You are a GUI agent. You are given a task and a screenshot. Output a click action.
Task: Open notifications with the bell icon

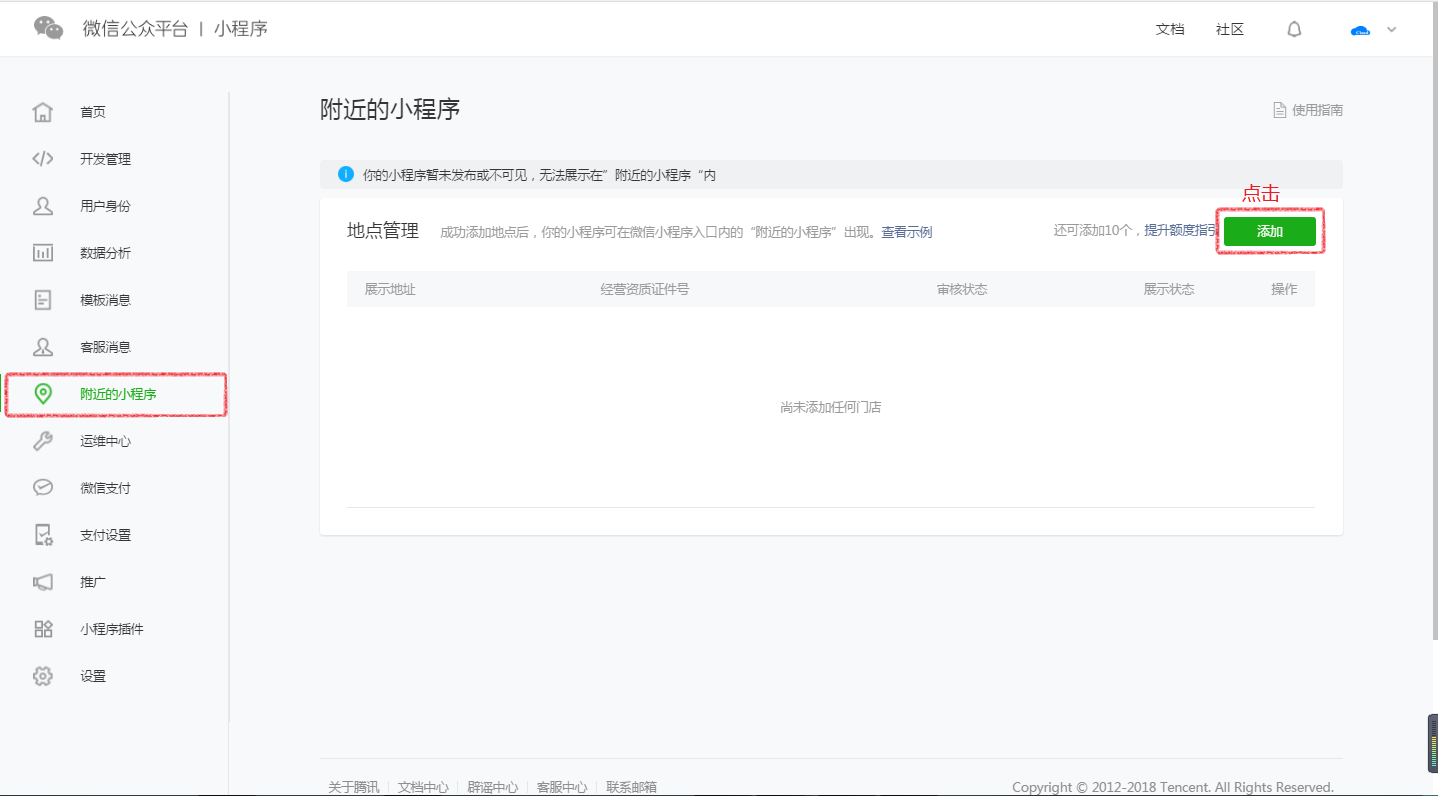pyautogui.click(x=1294, y=29)
